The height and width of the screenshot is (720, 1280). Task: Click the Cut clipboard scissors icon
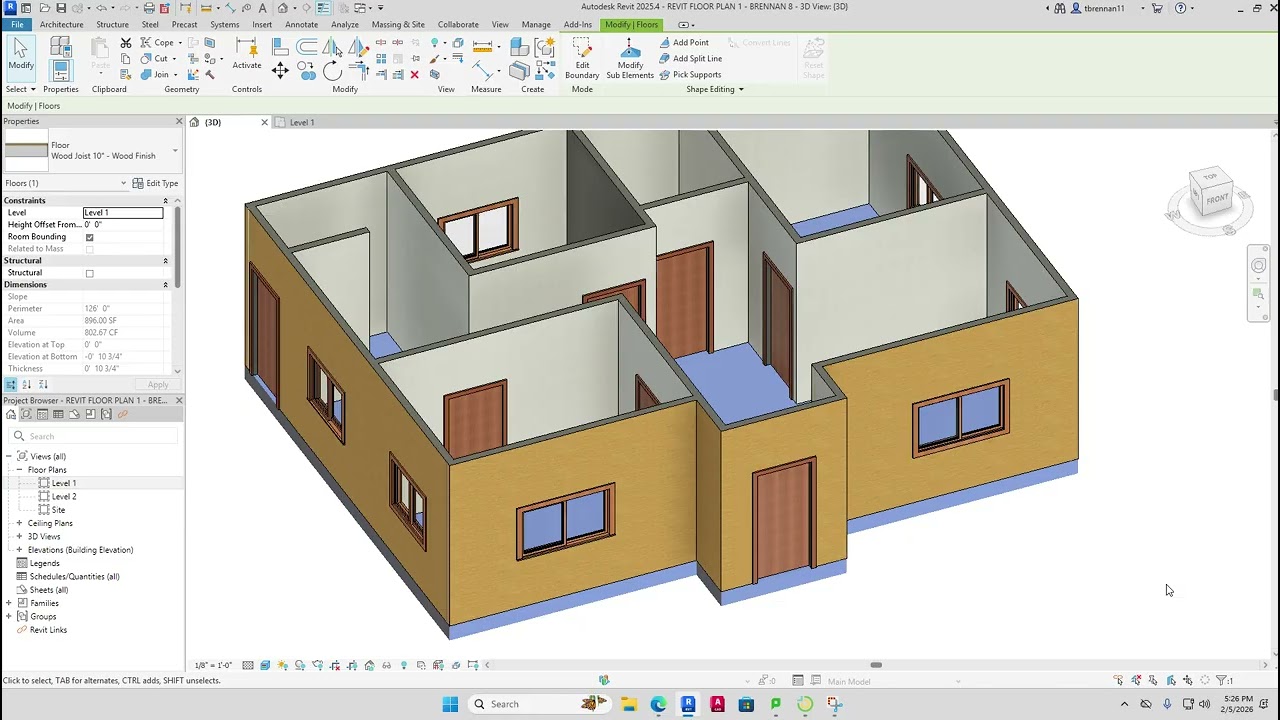(126, 43)
